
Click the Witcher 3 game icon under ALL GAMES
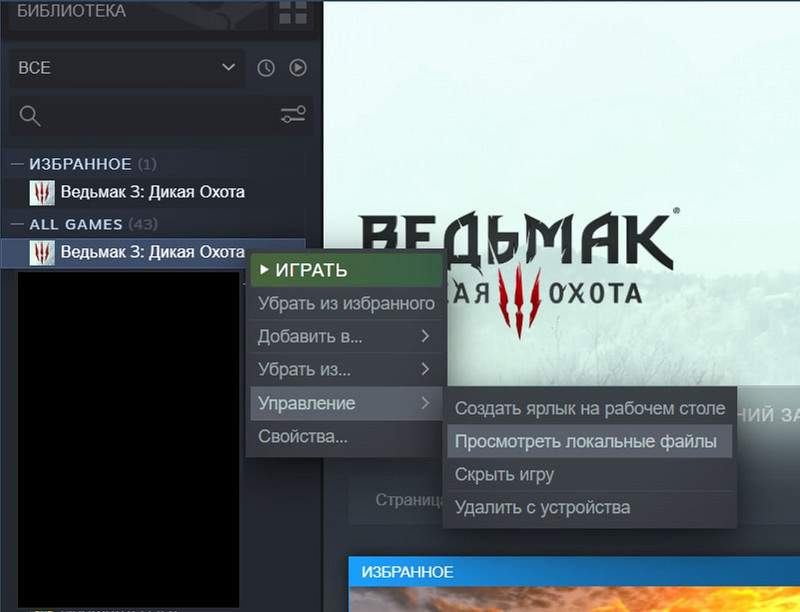(40, 252)
